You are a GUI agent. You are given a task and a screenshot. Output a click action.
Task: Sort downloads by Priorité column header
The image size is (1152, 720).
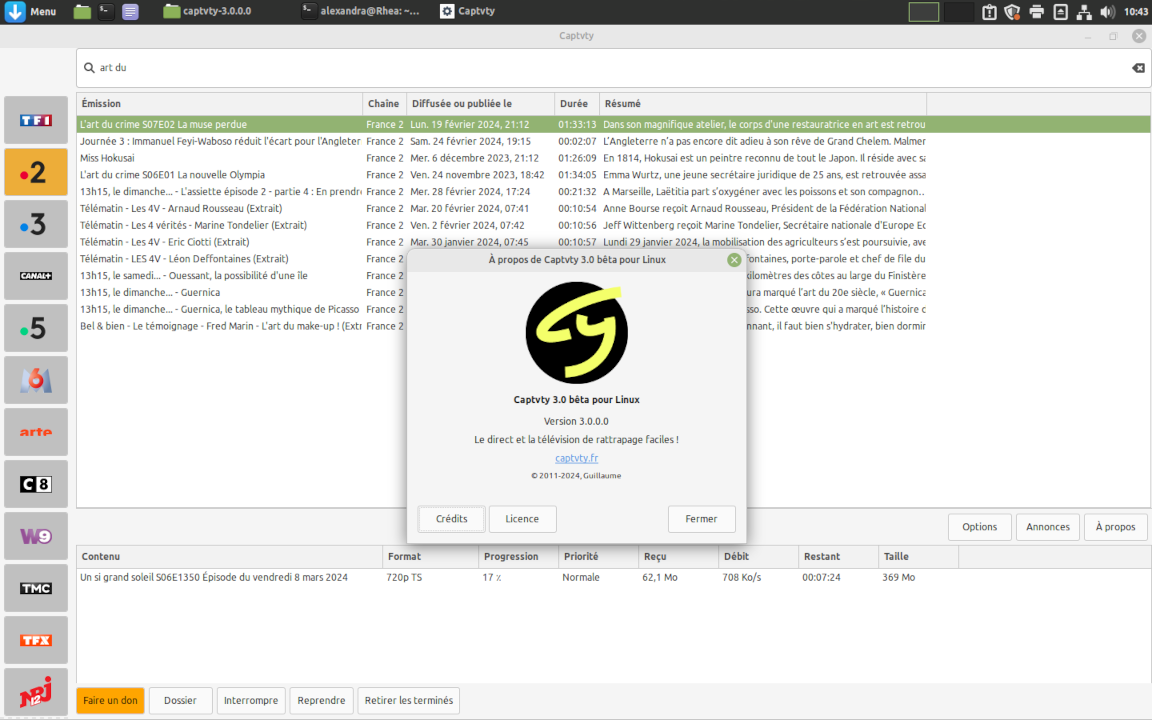coord(598,556)
